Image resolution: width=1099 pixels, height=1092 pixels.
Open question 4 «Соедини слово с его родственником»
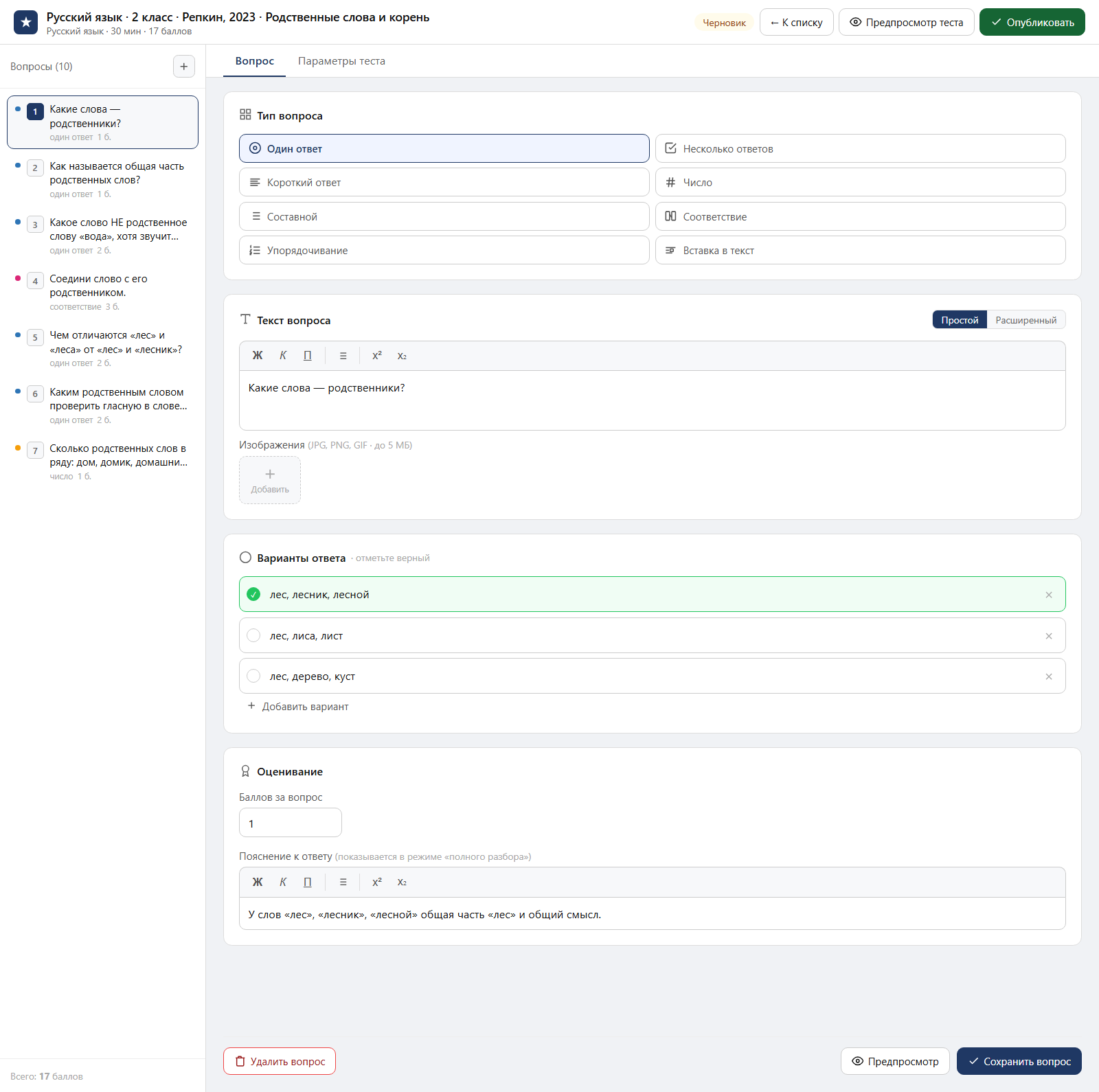102,292
